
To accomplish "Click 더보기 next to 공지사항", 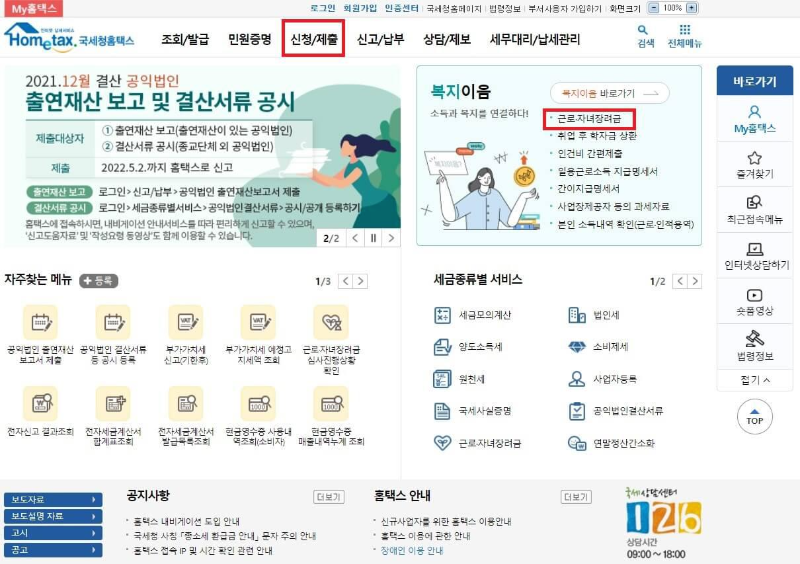I will tap(329, 497).
